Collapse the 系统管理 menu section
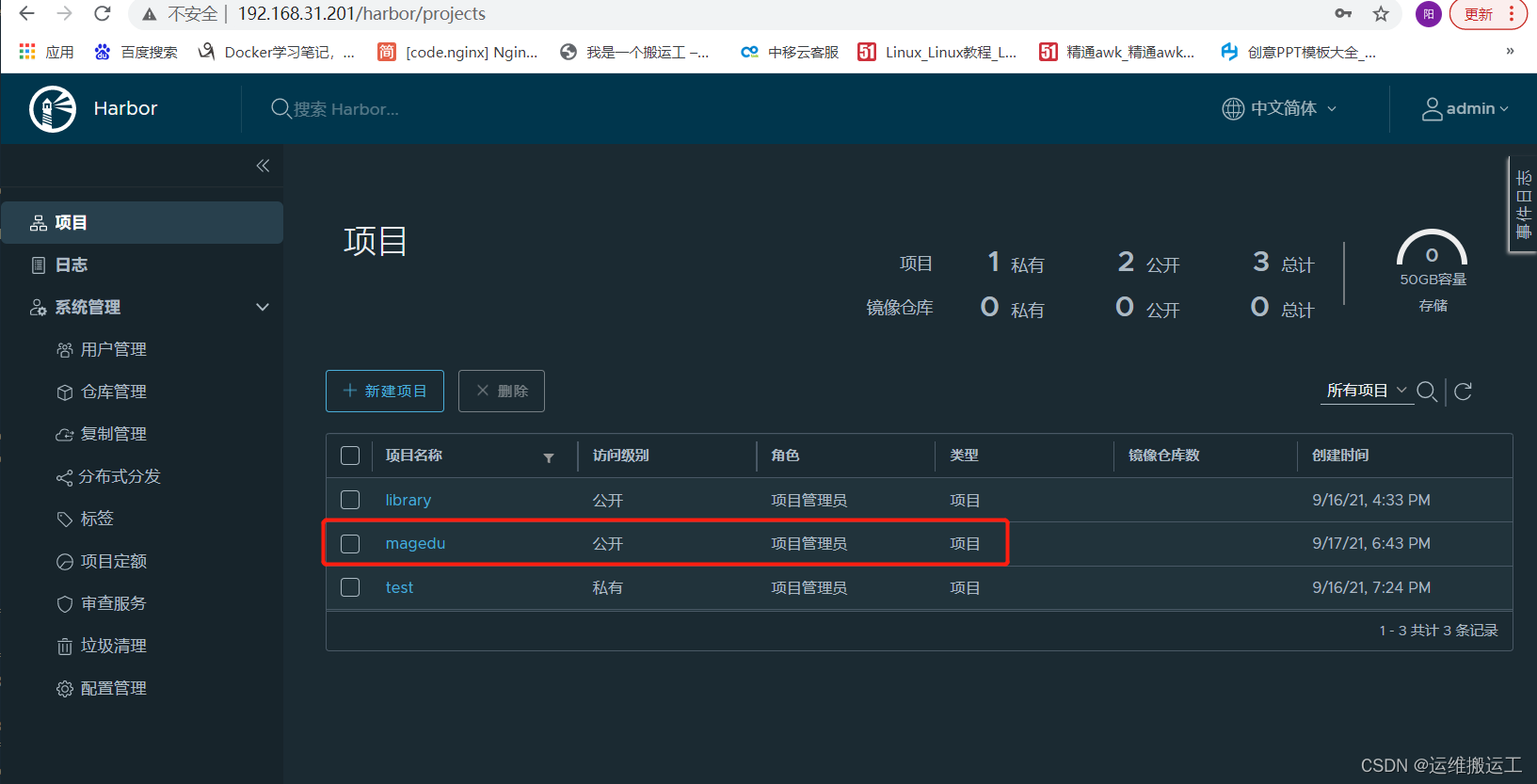This screenshot has width=1537, height=784. tap(263, 307)
